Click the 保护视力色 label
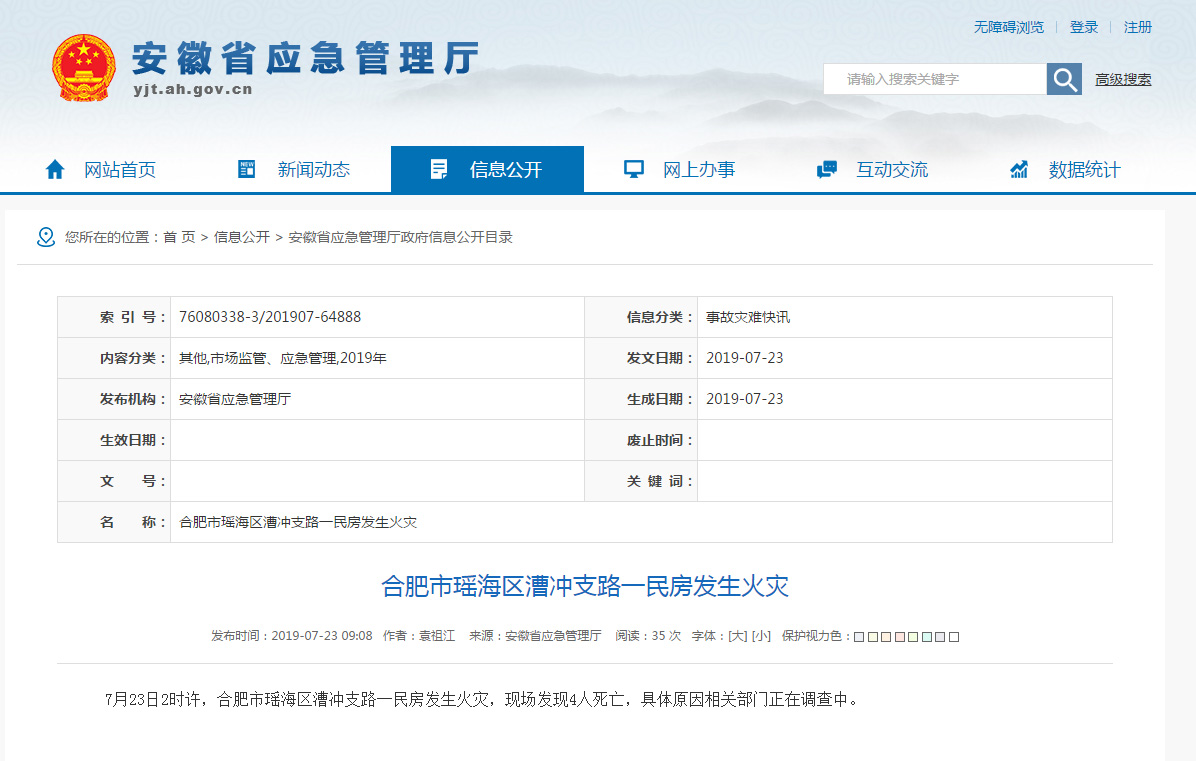 (x=815, y=636)
